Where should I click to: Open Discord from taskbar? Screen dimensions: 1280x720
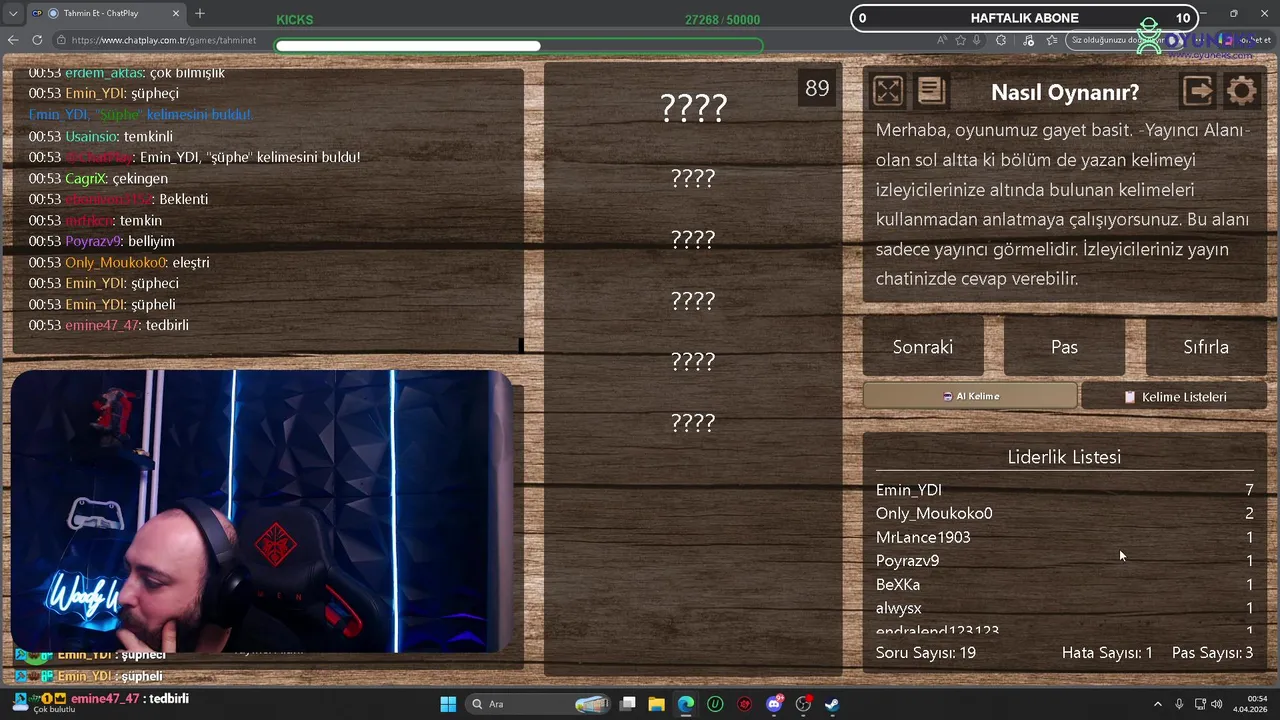click(x=774, y=704)
